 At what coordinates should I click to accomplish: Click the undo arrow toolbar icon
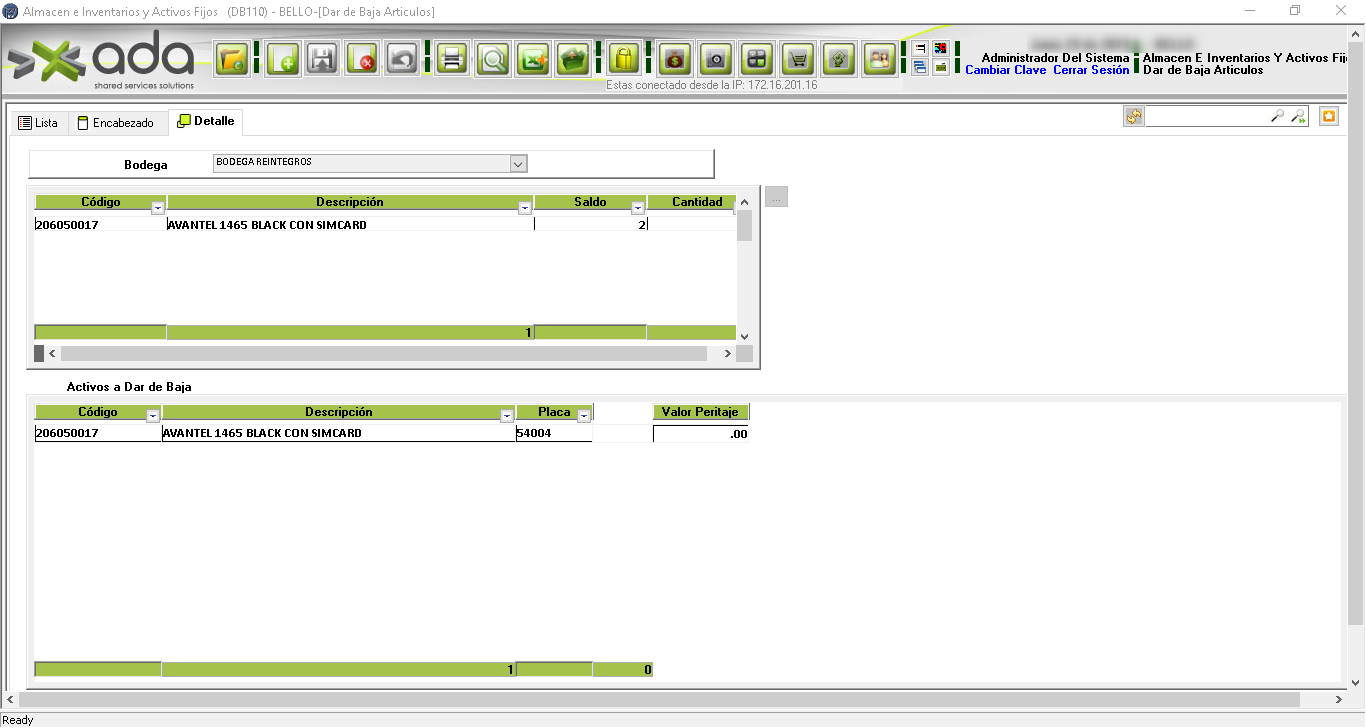tap(401, 59)
